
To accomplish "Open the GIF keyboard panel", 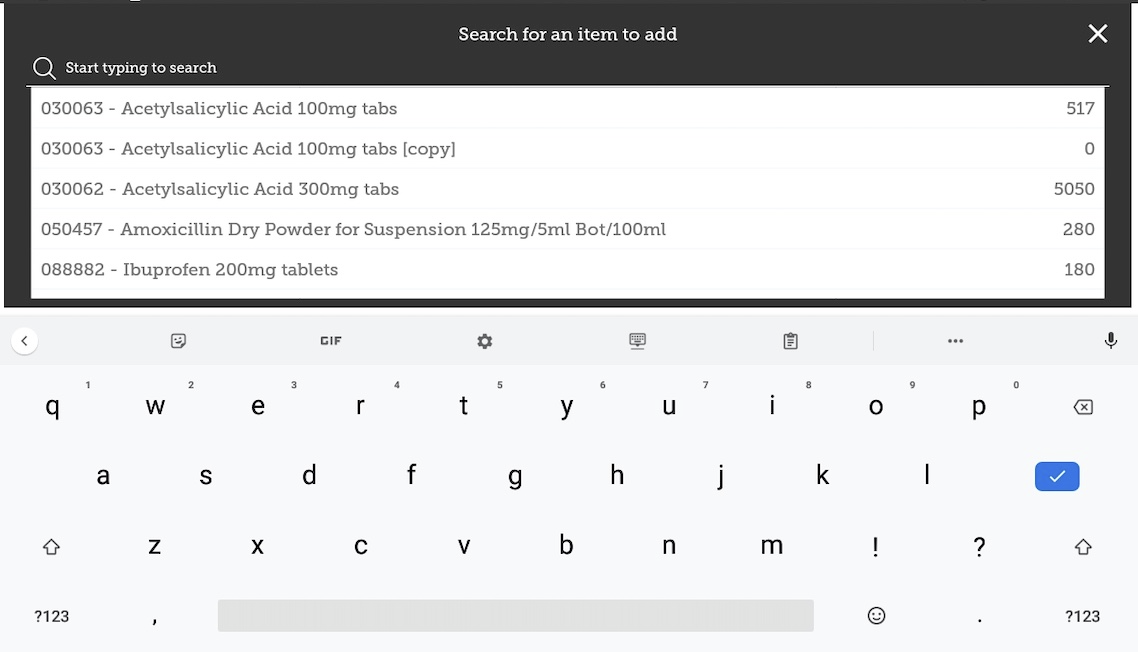I will (331, 341).
